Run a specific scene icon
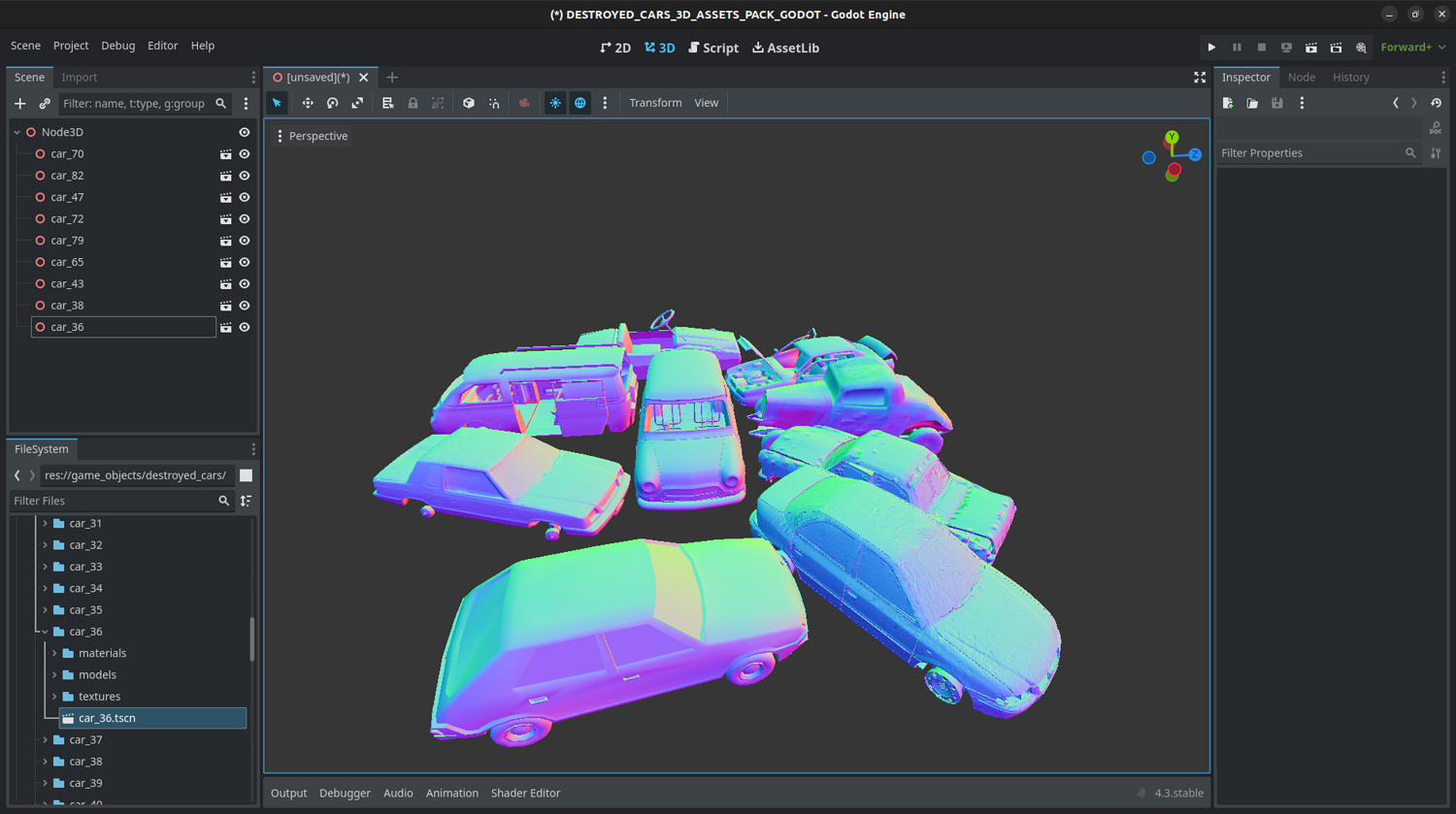 point(1337,48)
